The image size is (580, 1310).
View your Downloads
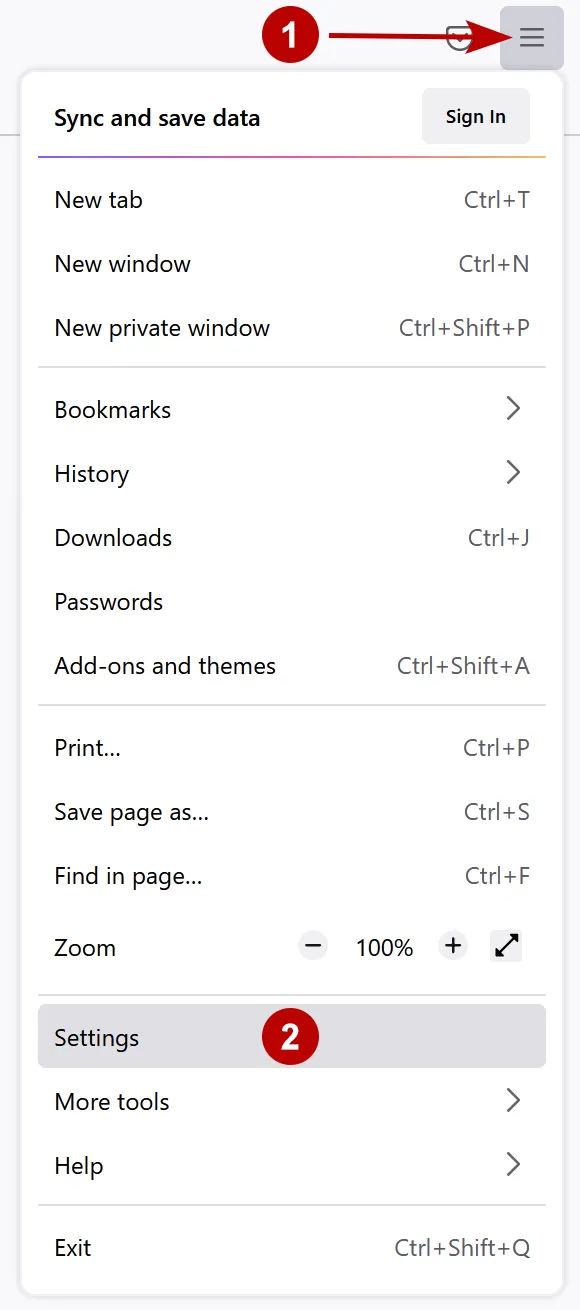coord(112,537)
